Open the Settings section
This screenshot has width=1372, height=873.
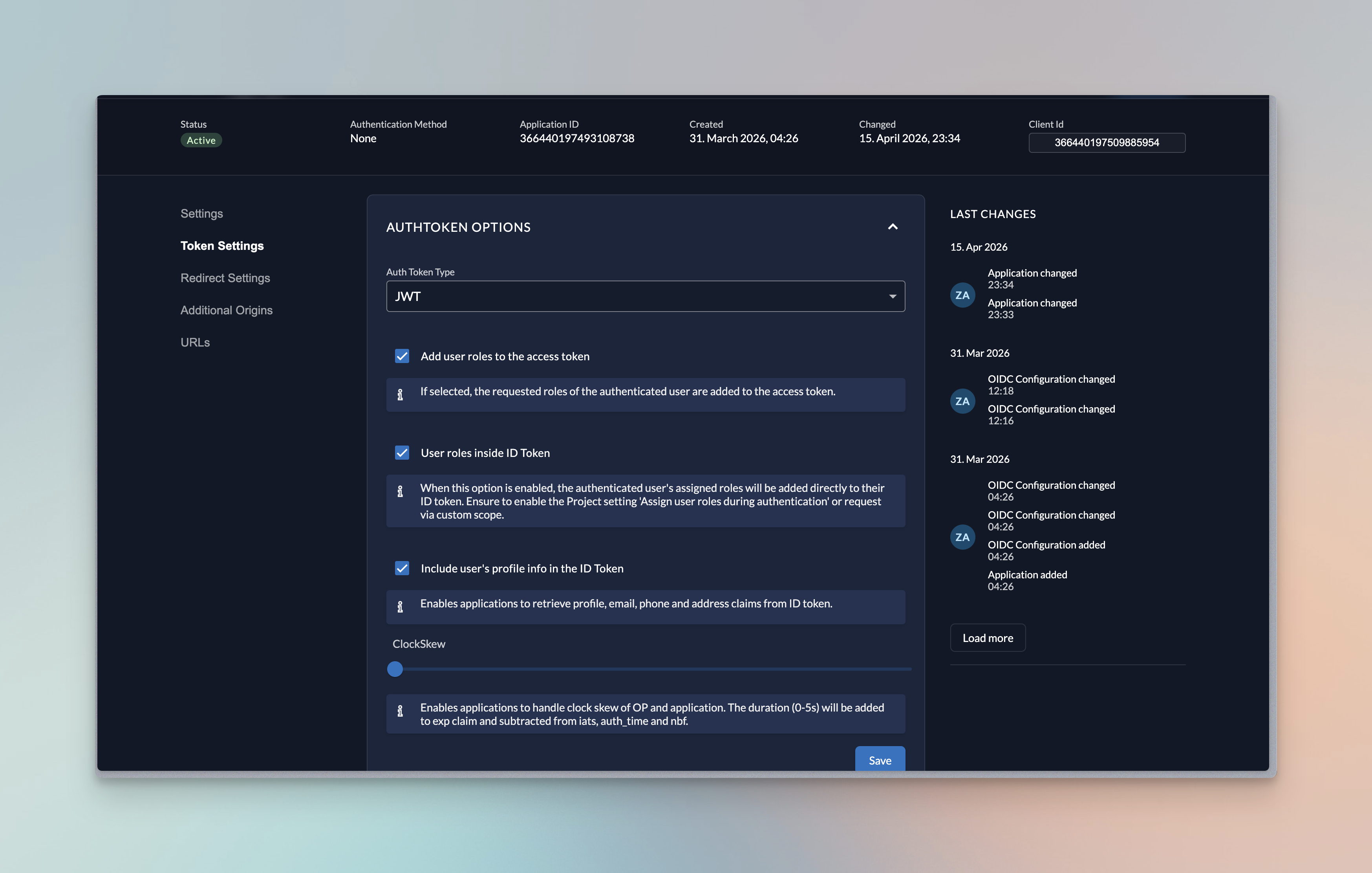click(202, 213)
